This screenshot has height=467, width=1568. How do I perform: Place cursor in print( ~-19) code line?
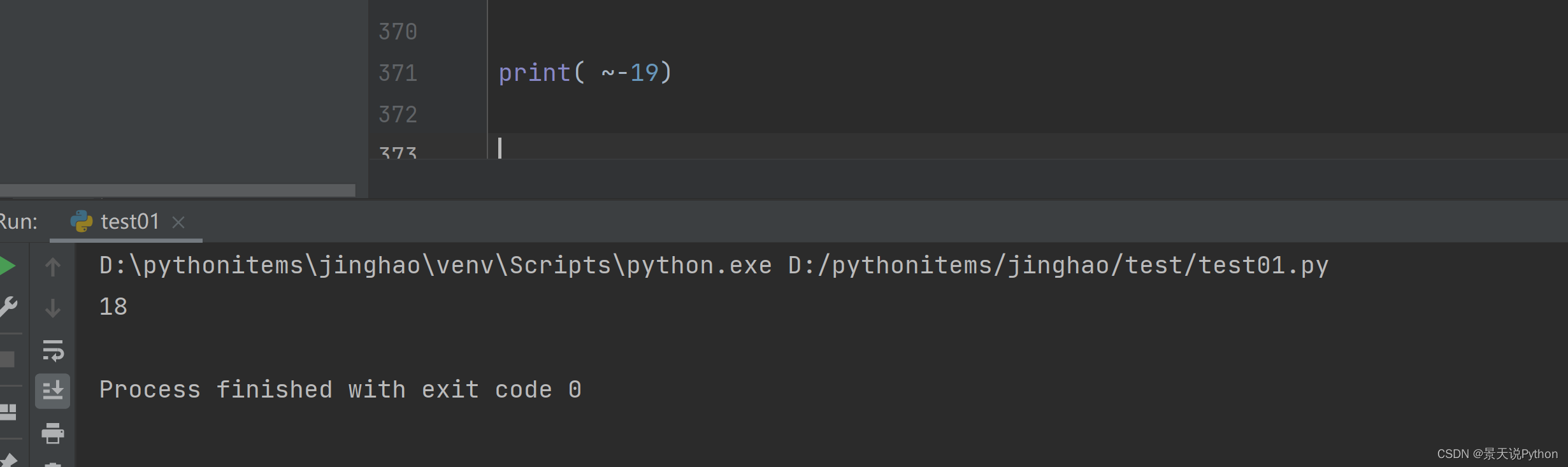pyautogui.click(x=585, y=73)
